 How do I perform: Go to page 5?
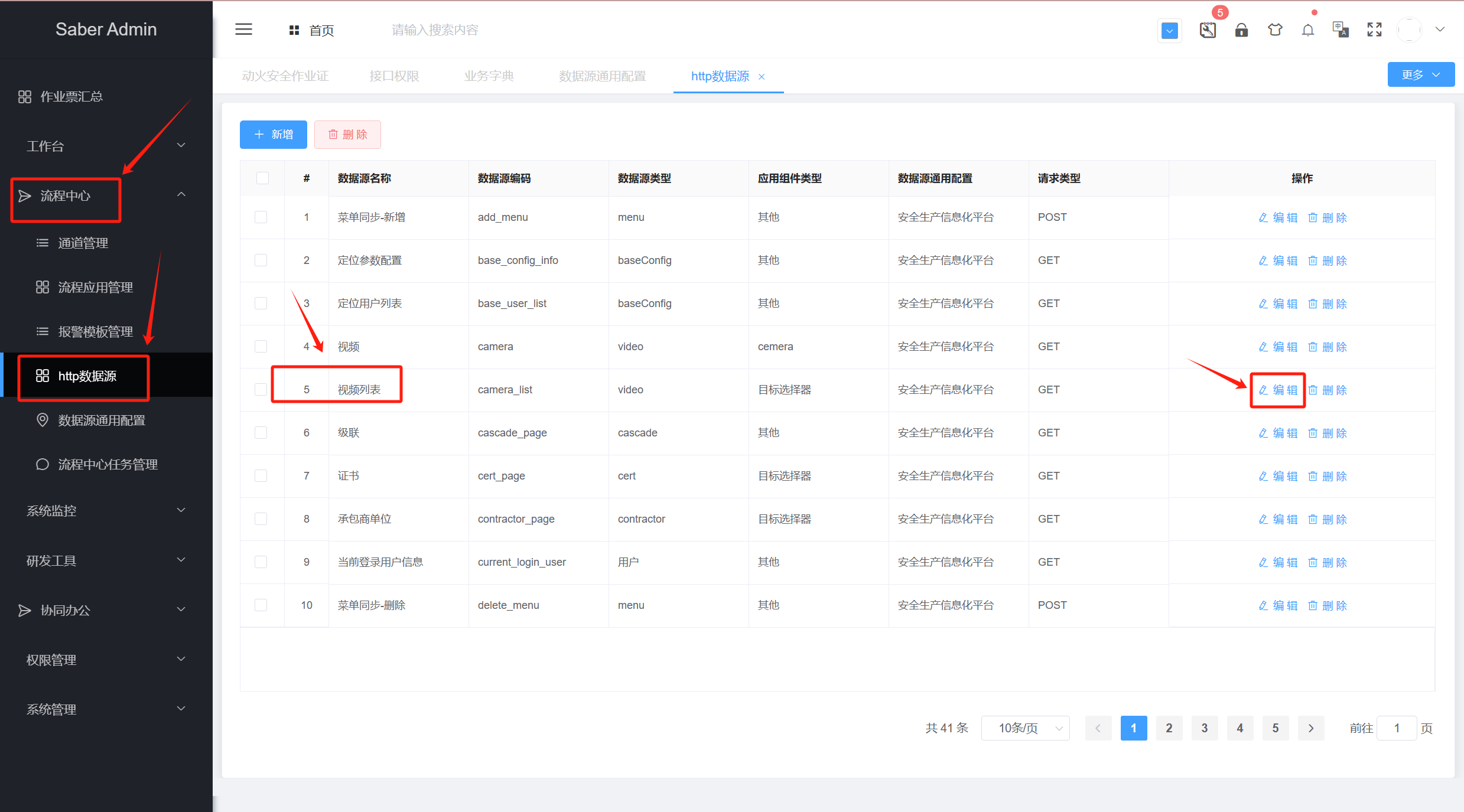click(1276, 728)
